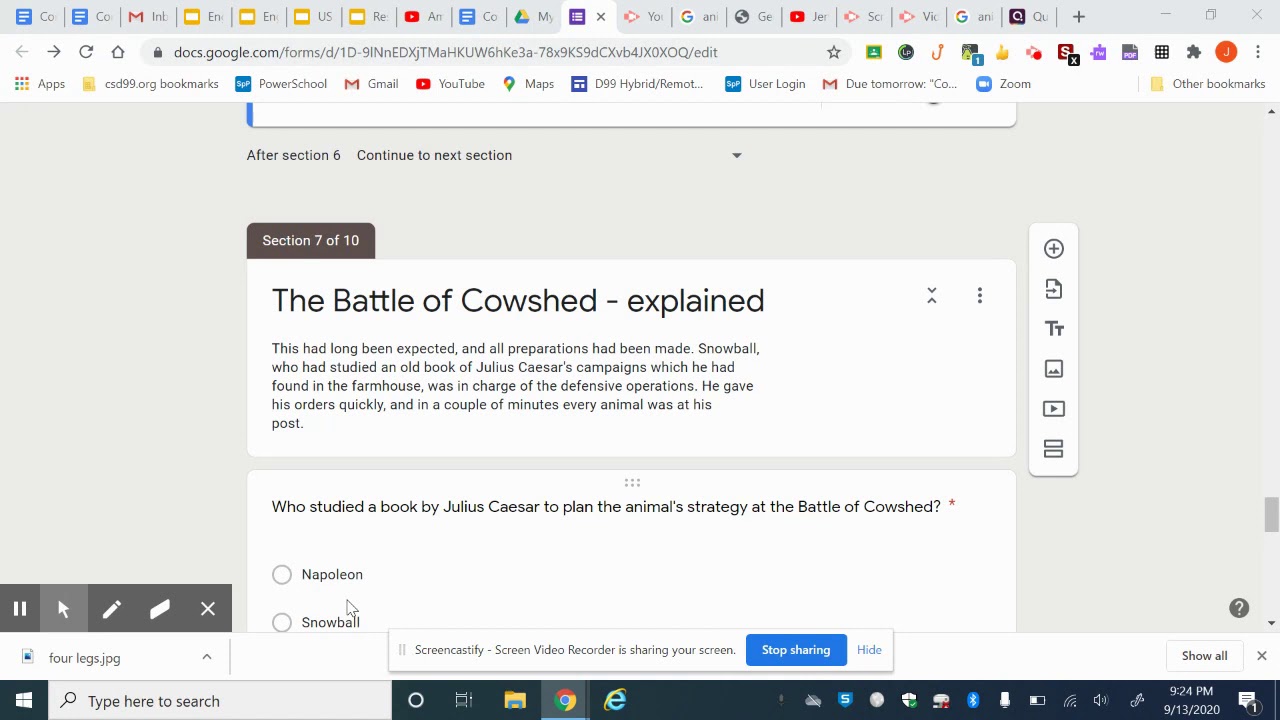The width and height of the screenshot is (1280, 720).
Task: Open the Zoom bookmark
Action: click(x=1004, y=84)
